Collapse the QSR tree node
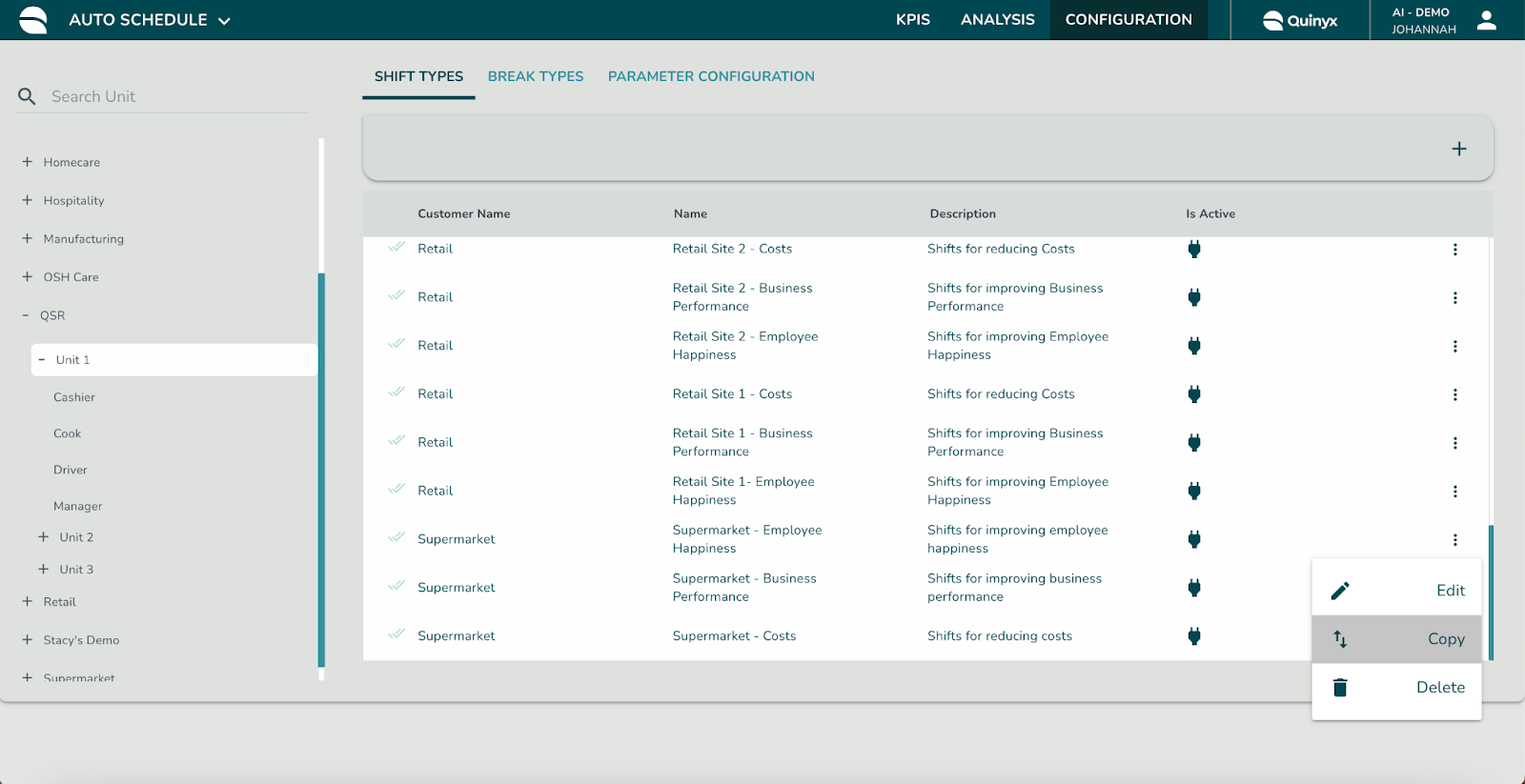This screenshot has width=1525, height=784. click(x=26, y=315)
